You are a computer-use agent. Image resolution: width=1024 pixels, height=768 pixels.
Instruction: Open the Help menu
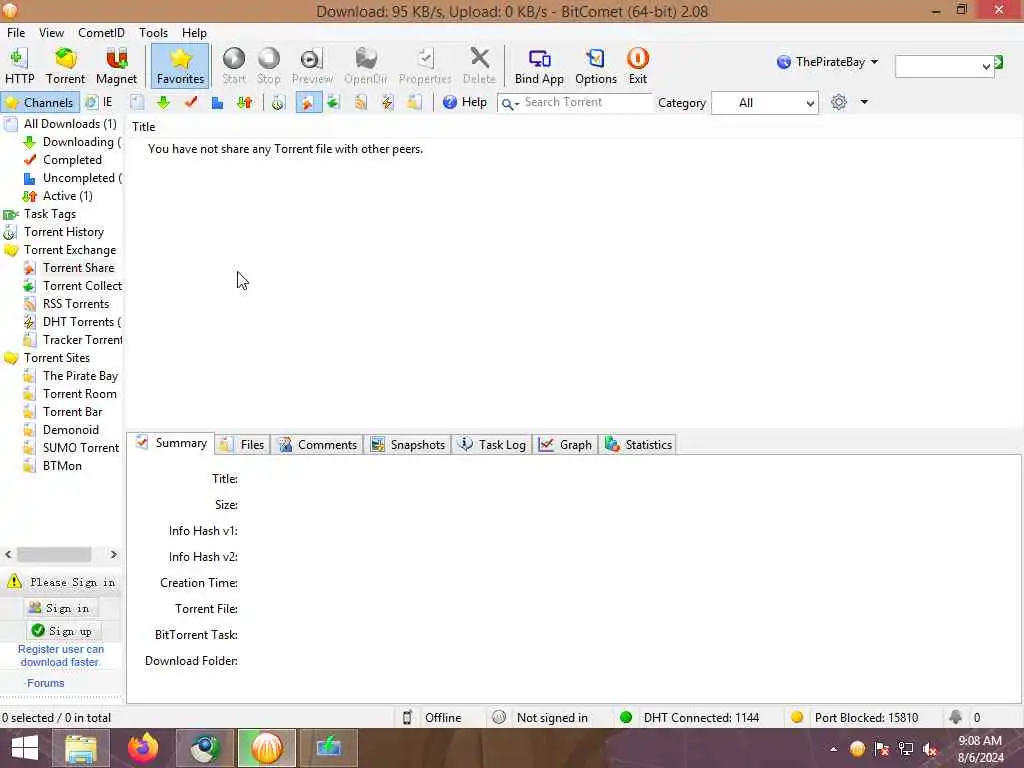coord(194,33)
